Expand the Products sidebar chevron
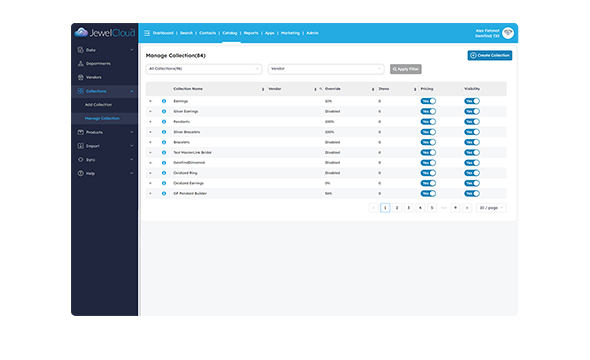Screen dimensions: 590x360 click(131, 132)
